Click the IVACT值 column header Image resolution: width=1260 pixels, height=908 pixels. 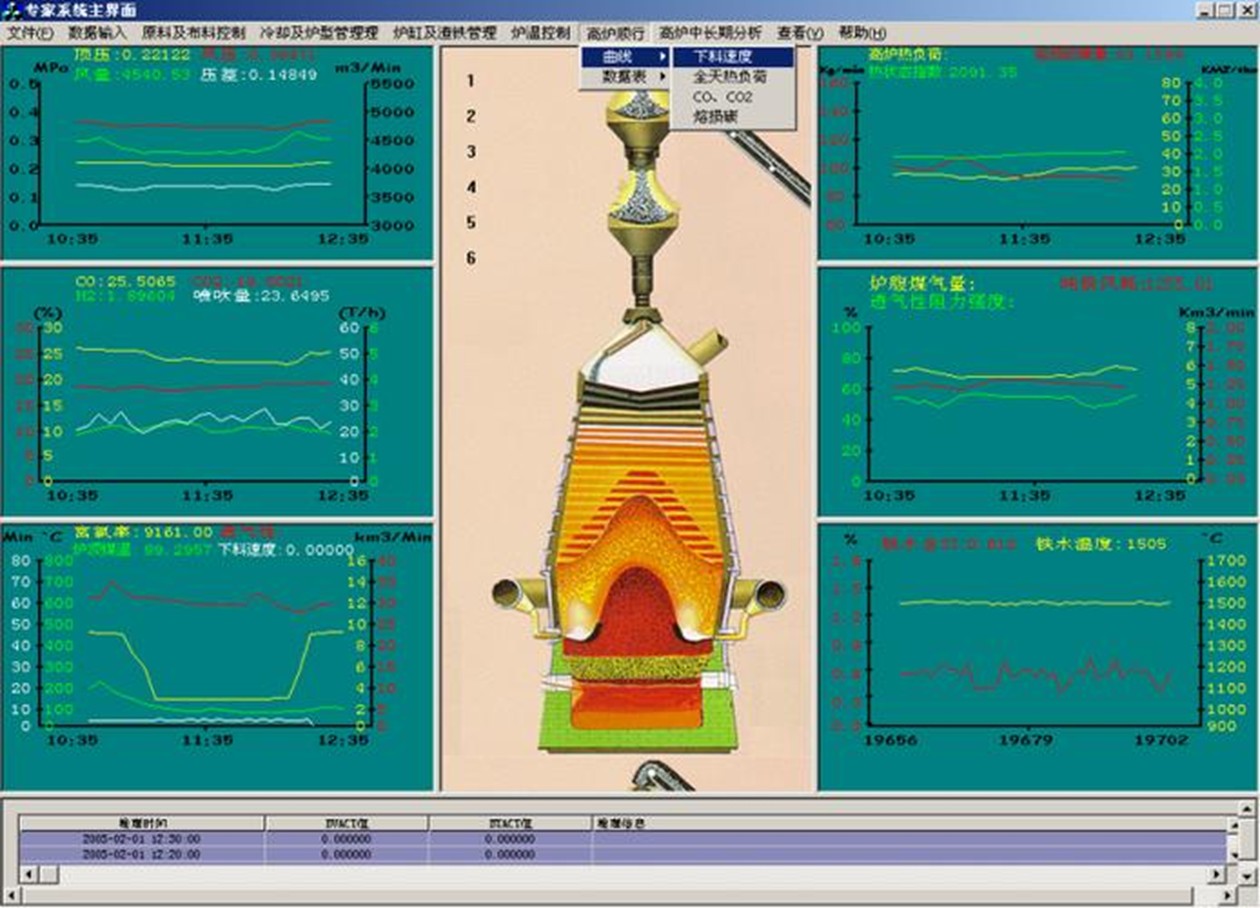(346, 823)
